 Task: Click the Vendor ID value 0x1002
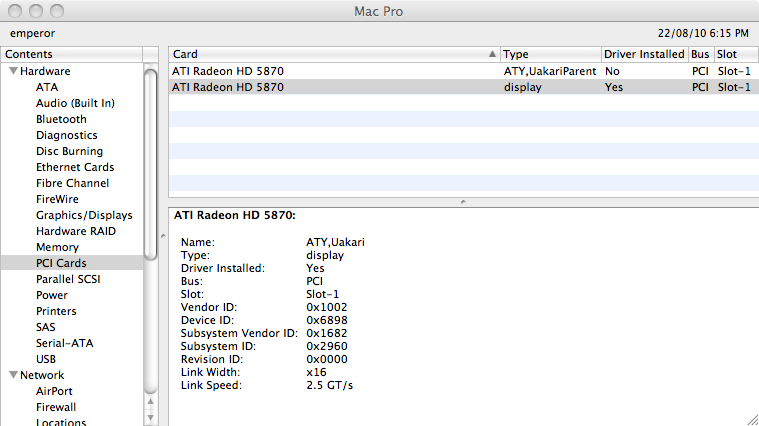click(327, 307)
